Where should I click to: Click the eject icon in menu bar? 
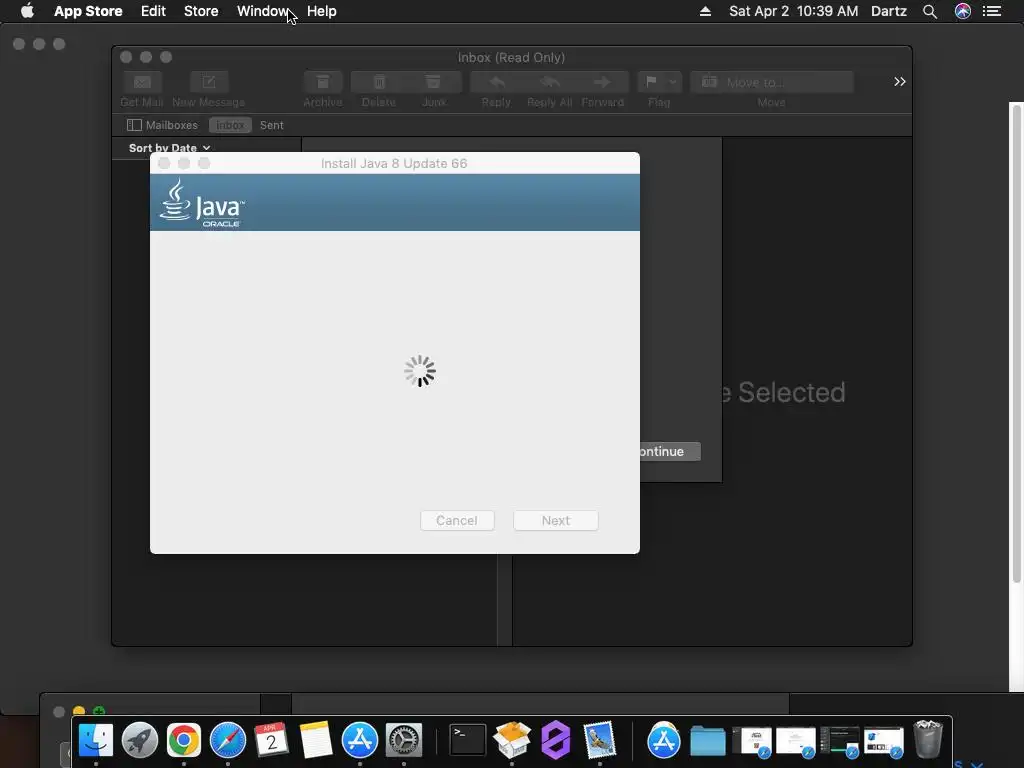(x=705, y=11)
